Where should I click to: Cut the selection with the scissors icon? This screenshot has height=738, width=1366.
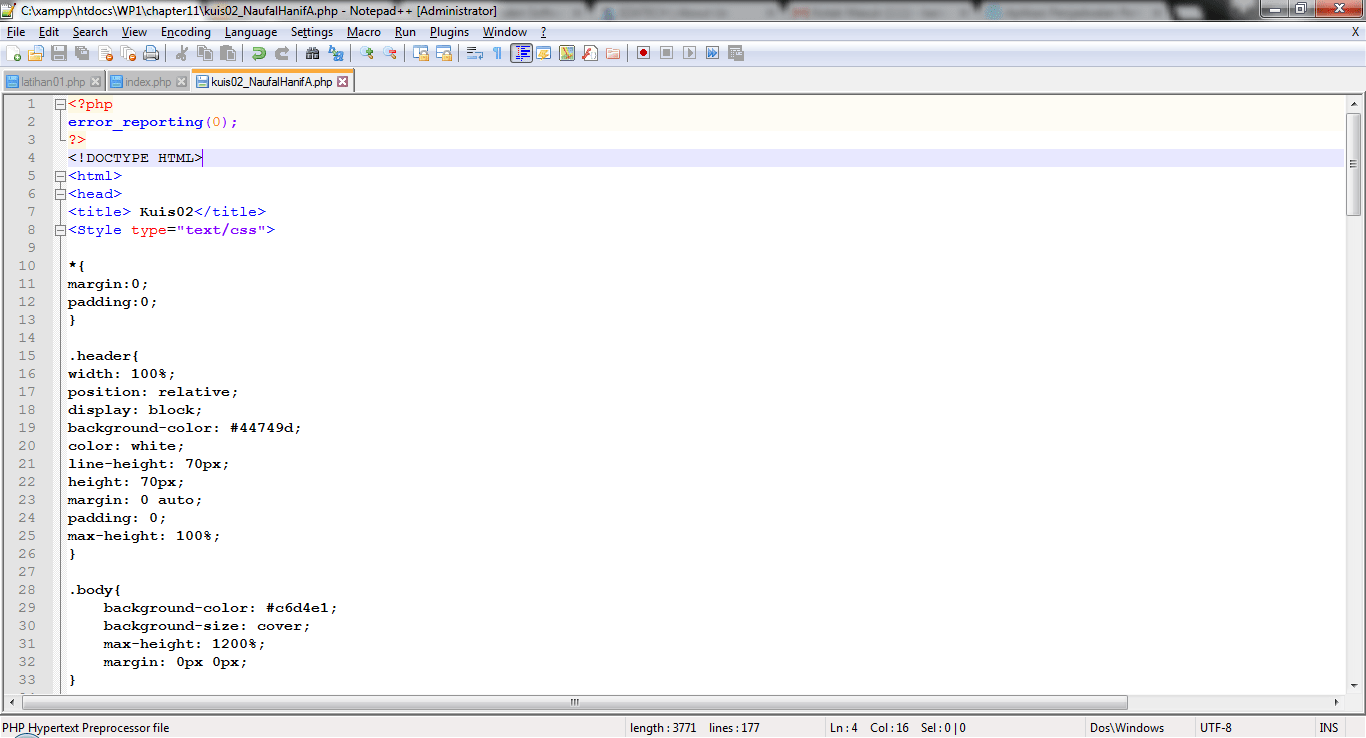(x=182, y=53)
